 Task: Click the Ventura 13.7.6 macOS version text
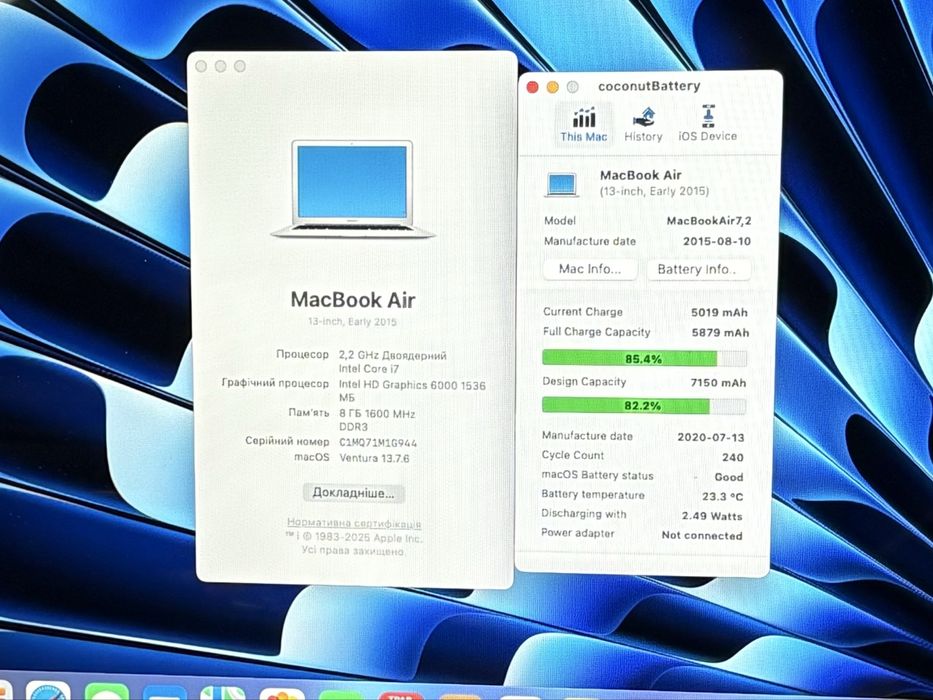[x=374, y=458]
